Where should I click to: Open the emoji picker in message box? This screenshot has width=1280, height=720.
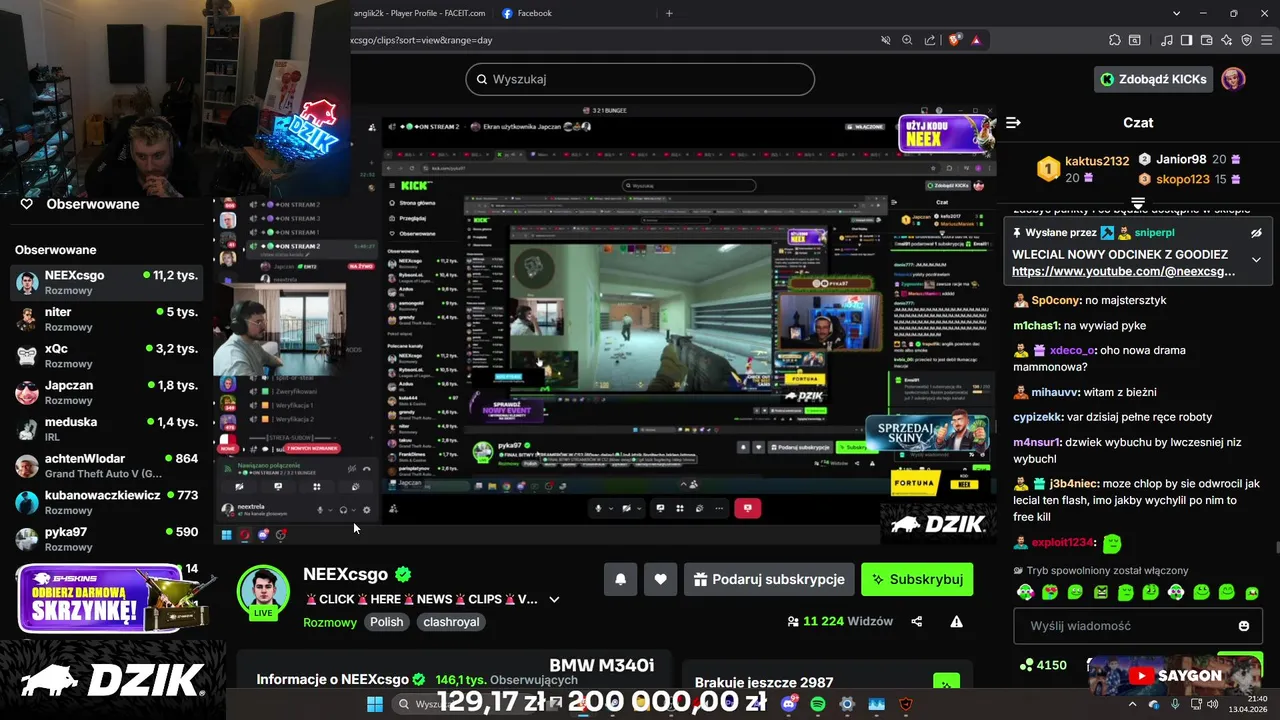click(x=1244, y=626)
